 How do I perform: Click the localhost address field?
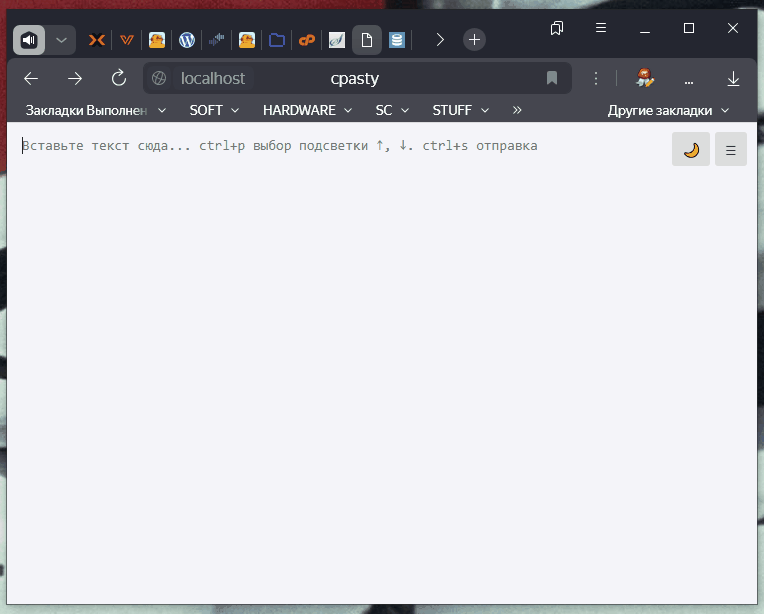[x=213, y=78]
